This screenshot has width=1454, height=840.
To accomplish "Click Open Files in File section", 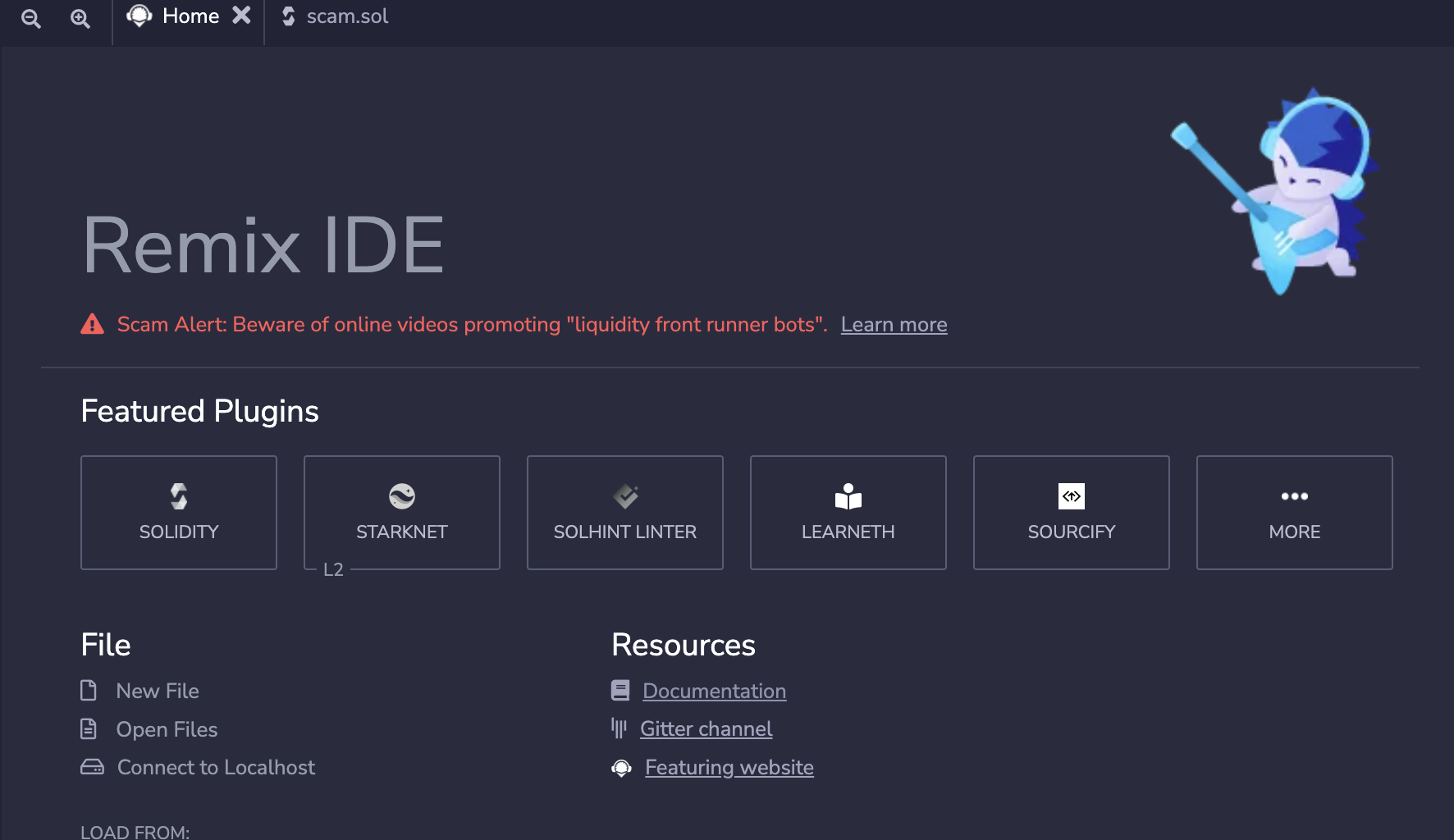I will tap(167, 729).
